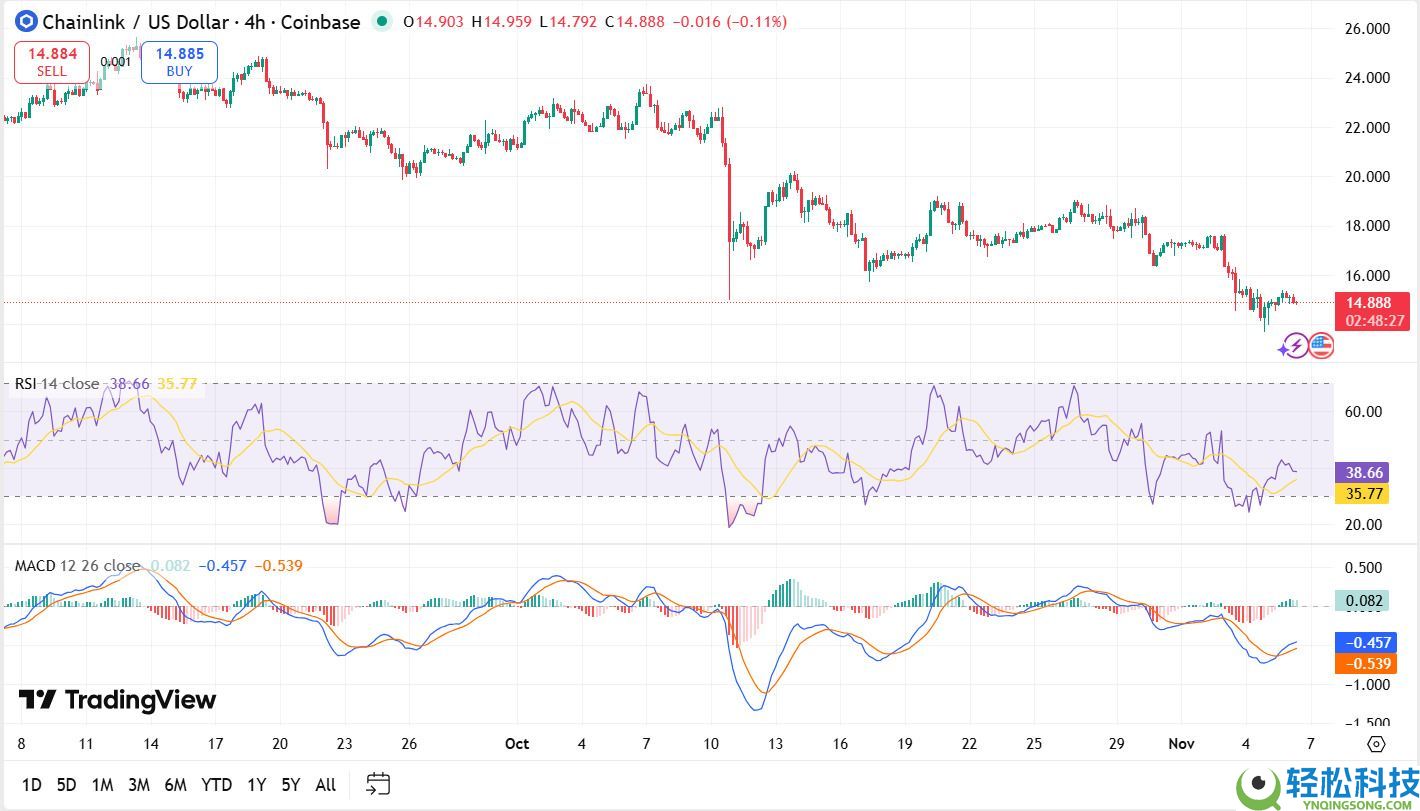Click the orange -0.539 value in MACD legend
Viewport: 1420px width, 811px height.
[x=278, y=566]
